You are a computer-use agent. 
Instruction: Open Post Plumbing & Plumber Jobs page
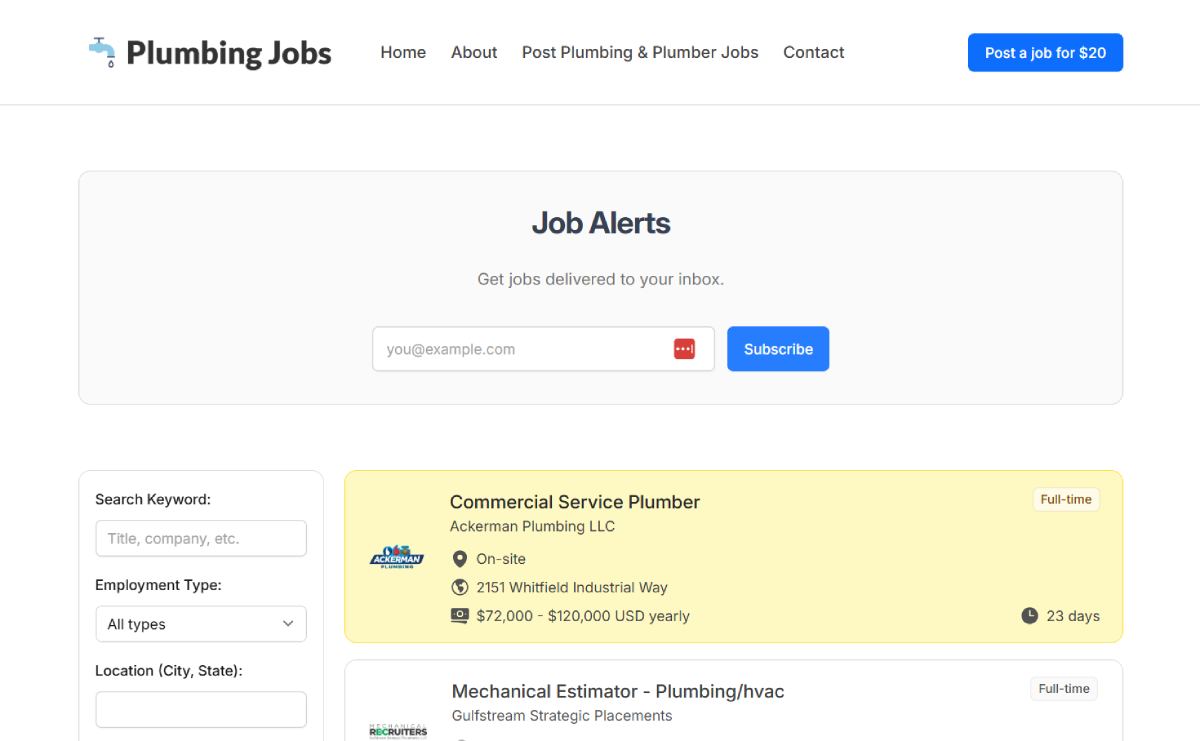click(x=640, y=52)
